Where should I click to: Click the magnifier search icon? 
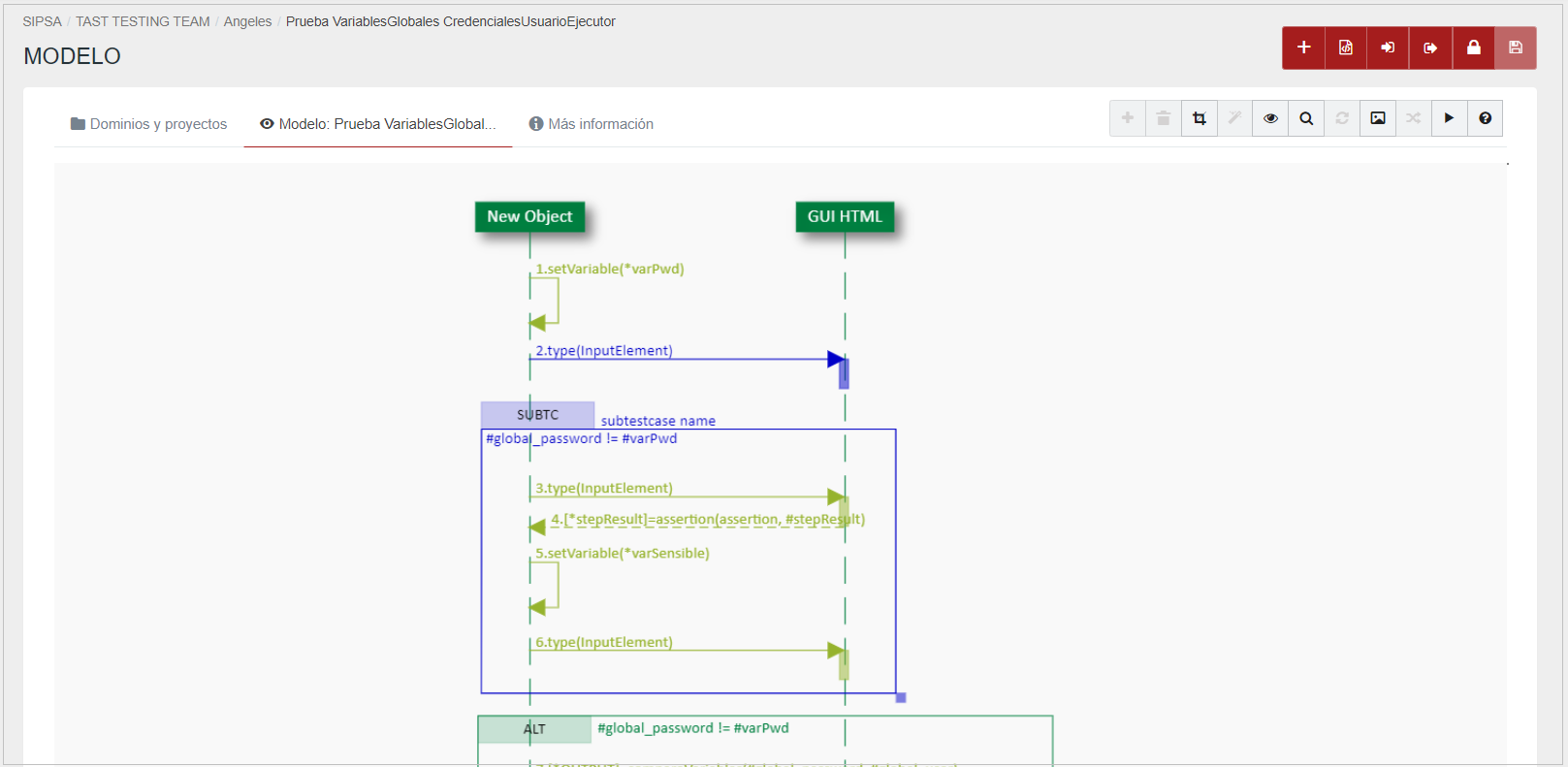pos(1306,118)
